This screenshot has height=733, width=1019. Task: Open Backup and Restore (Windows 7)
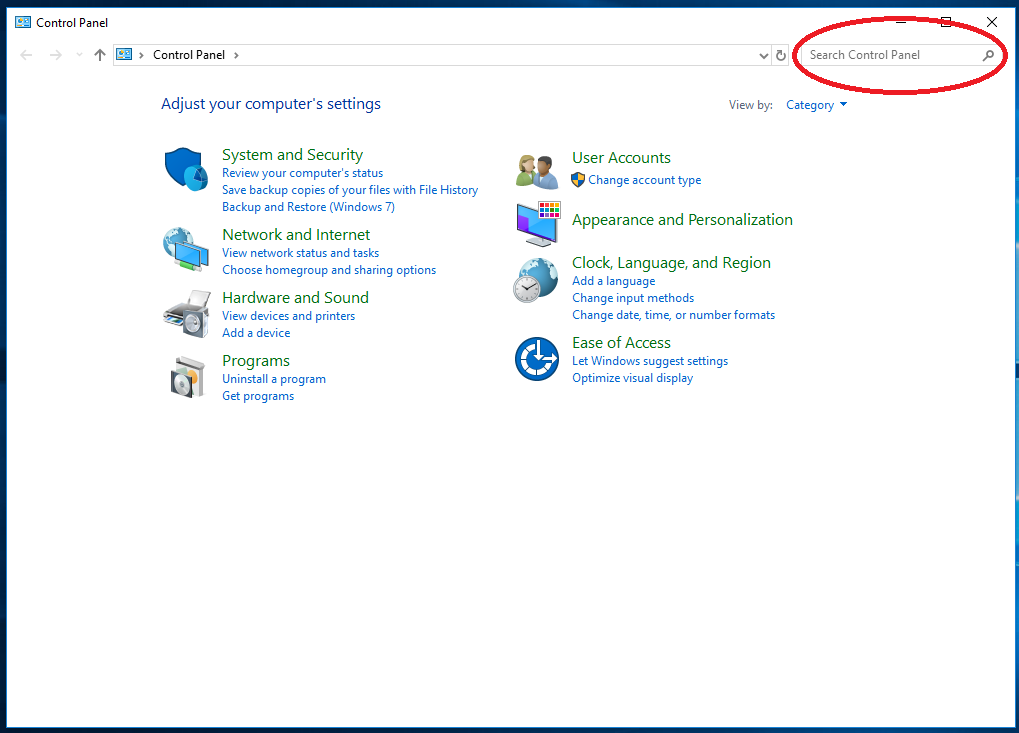(308, 207)
